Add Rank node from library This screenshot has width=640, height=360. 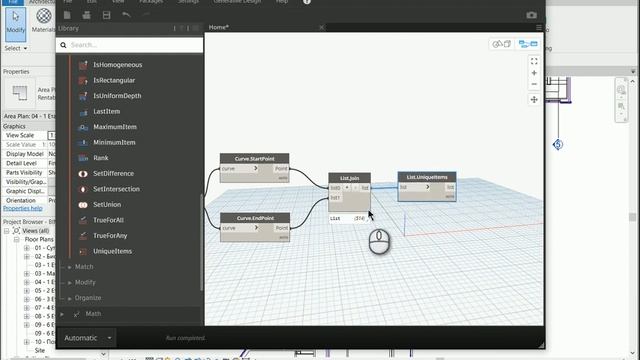pos(100,158)
